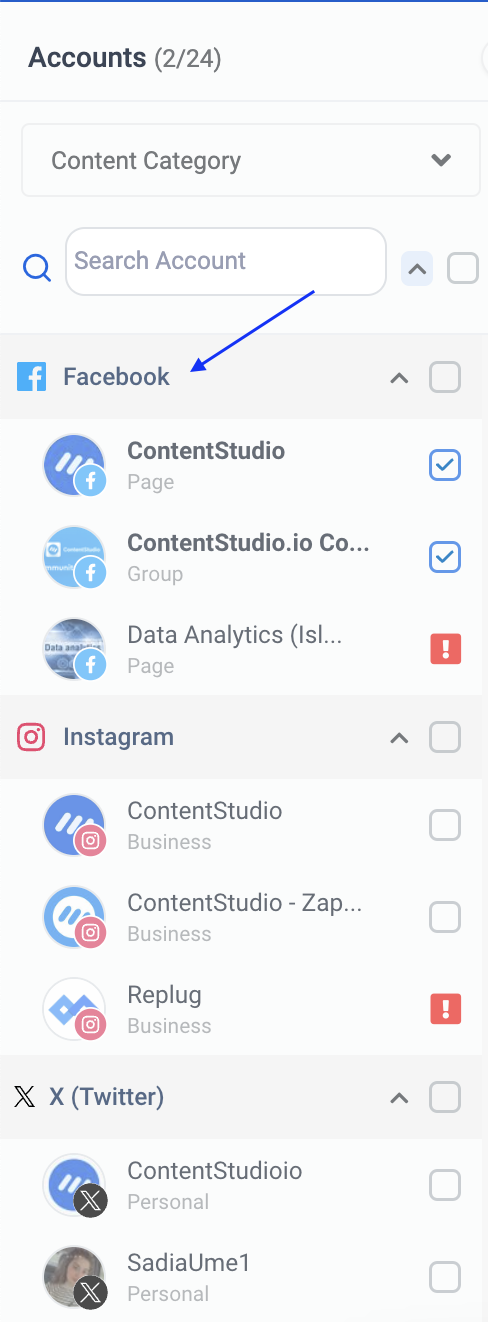Screen dimensions: 488x1322
Task: Uncheck the ContentStudio.io Community Group checkbox
Action: point(445,557)
